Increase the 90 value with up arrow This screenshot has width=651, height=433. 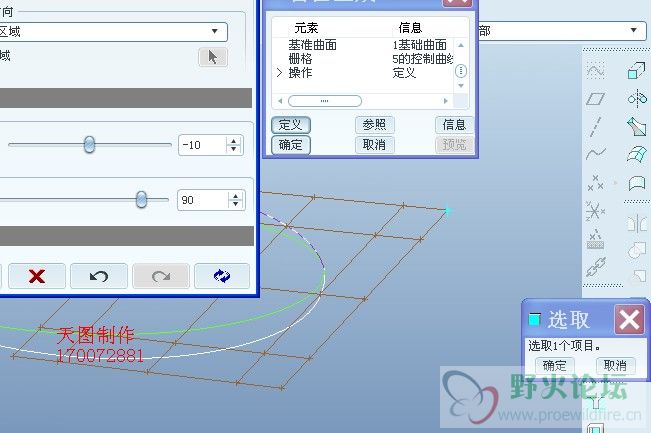(235, 196)
